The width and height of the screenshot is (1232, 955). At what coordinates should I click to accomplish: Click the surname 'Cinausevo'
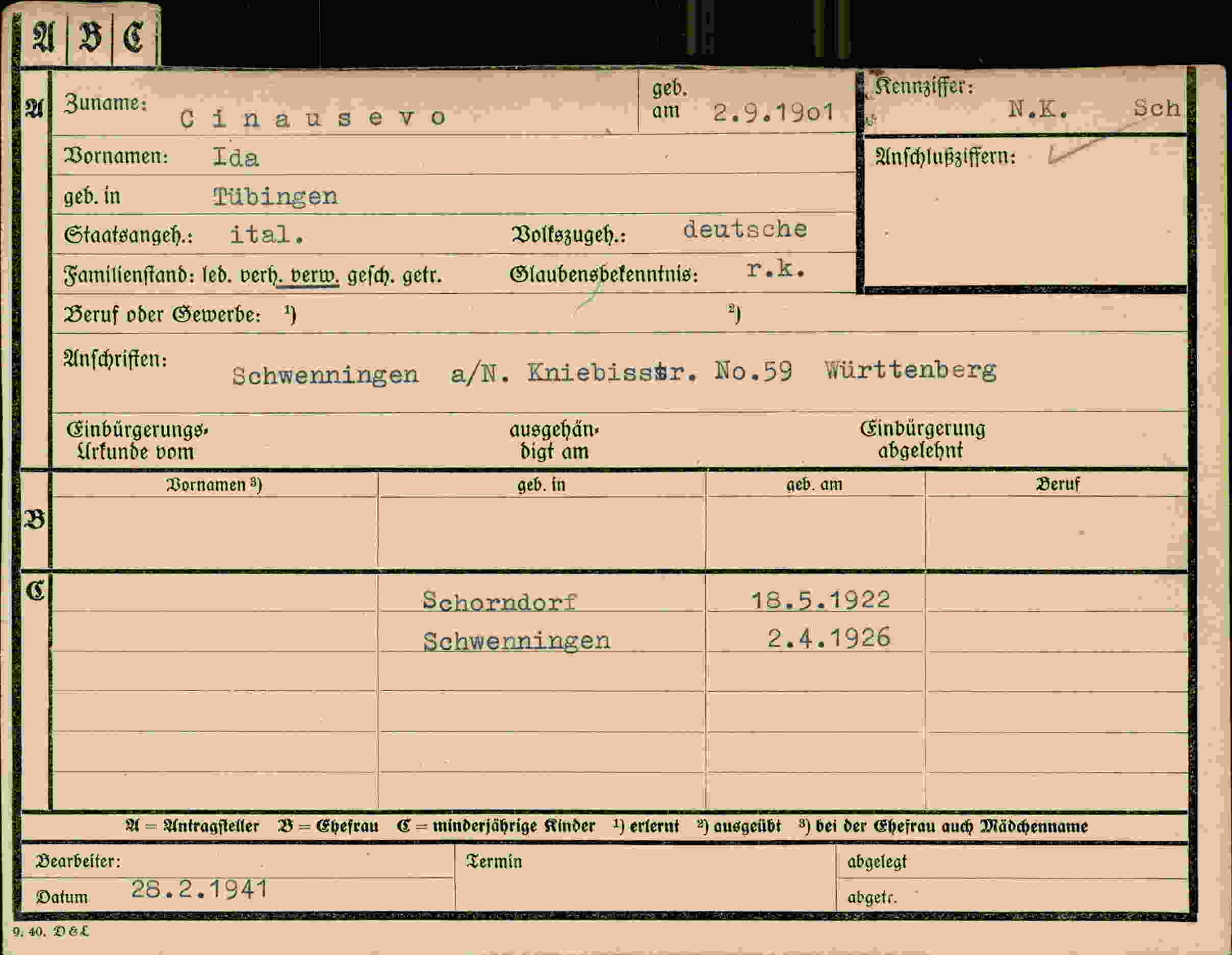pos(314,118)
